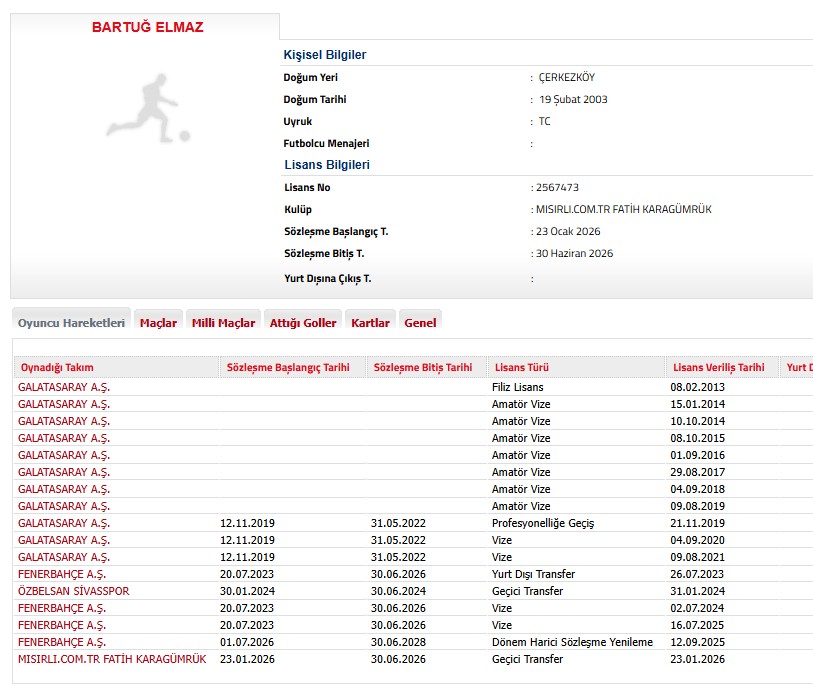The width and height of the screenshot is (813, 687).
Task: Click the BARTUĞ ELMAZ player name heading
Action: pyautogui.click(x=147, y=27)
